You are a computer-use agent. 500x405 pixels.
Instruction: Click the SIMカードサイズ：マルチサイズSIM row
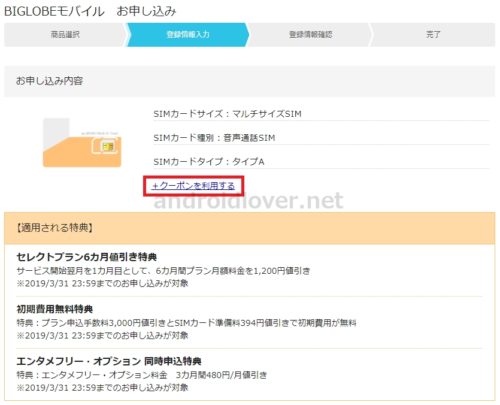point(321,114)
